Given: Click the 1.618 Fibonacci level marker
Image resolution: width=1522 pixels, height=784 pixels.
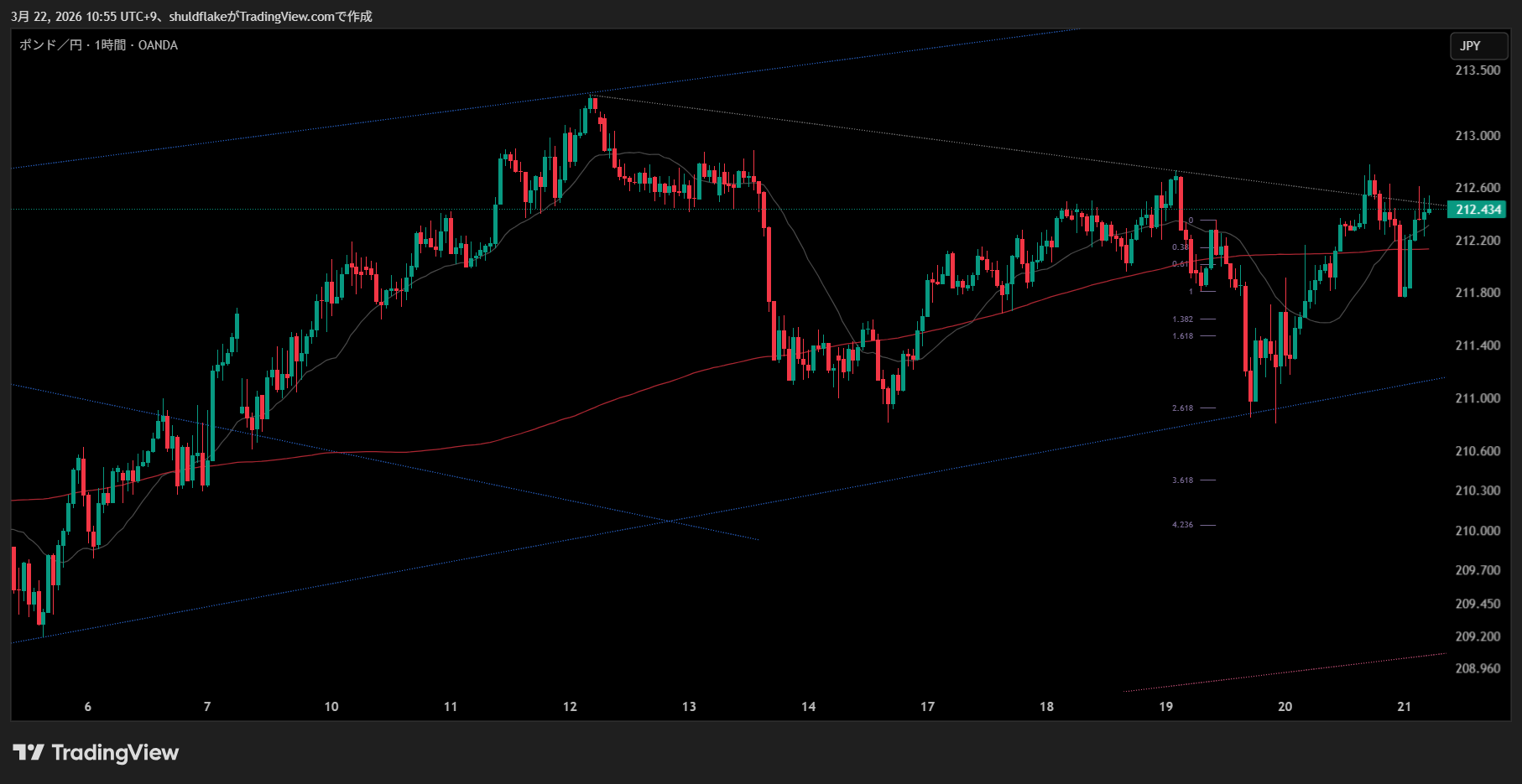Looking at the screenshot, I should pyautogui.click(x=1182, y=336).
